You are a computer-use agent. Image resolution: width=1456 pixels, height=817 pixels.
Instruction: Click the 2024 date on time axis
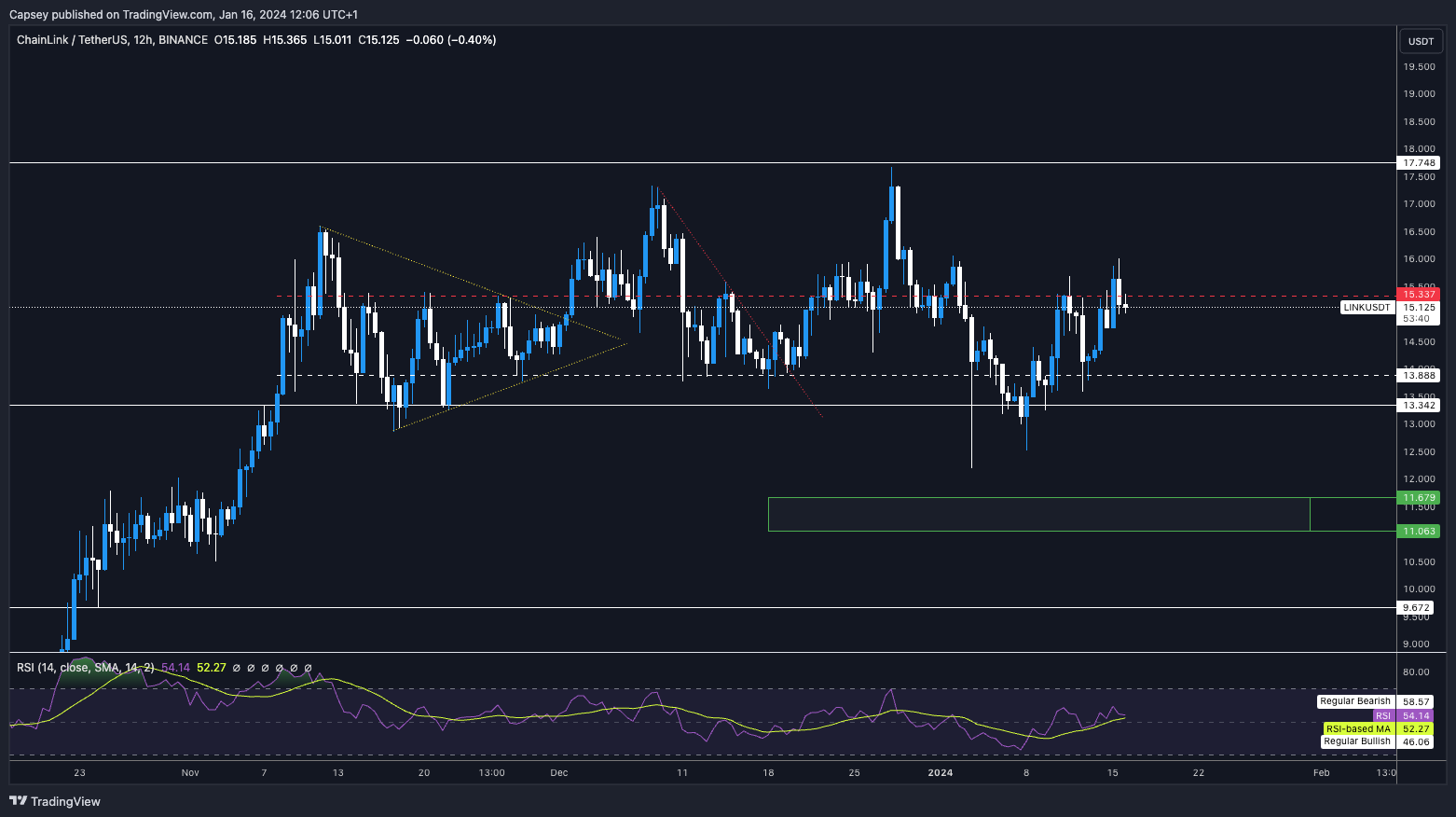[x=941, y=772]
